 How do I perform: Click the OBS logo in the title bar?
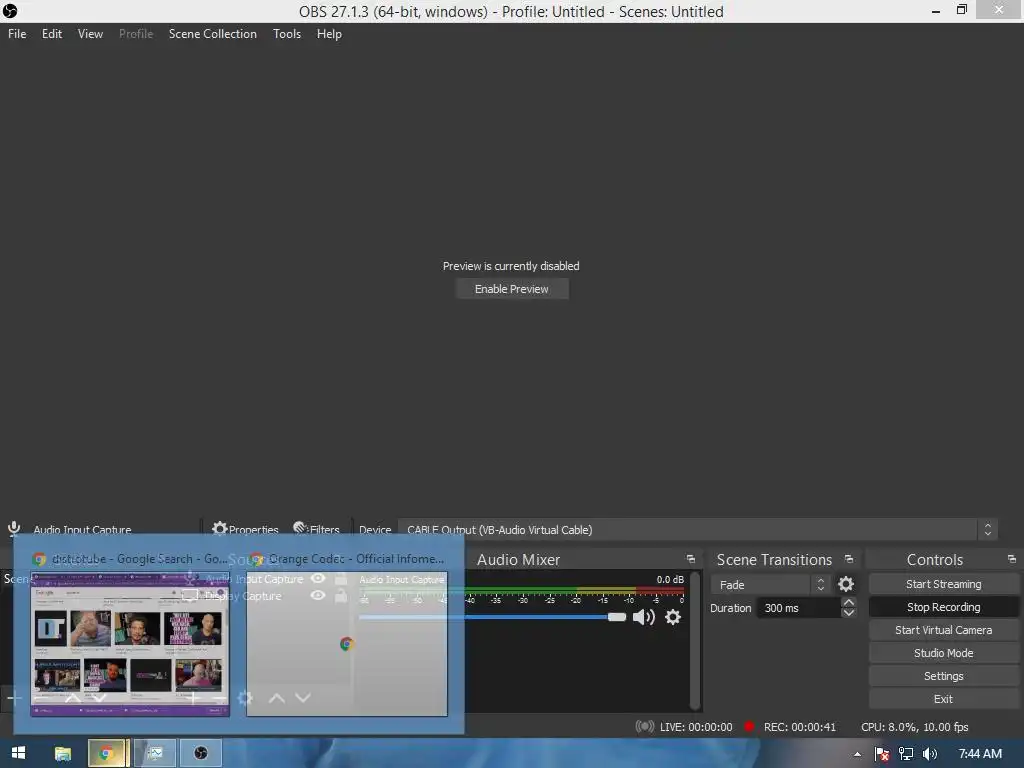click(x=10, y=10)
